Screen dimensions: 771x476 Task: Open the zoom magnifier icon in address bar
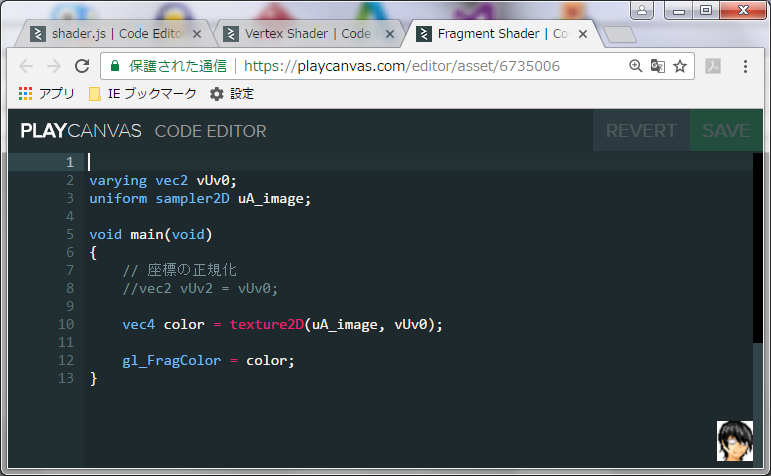[x=635, y=66]
